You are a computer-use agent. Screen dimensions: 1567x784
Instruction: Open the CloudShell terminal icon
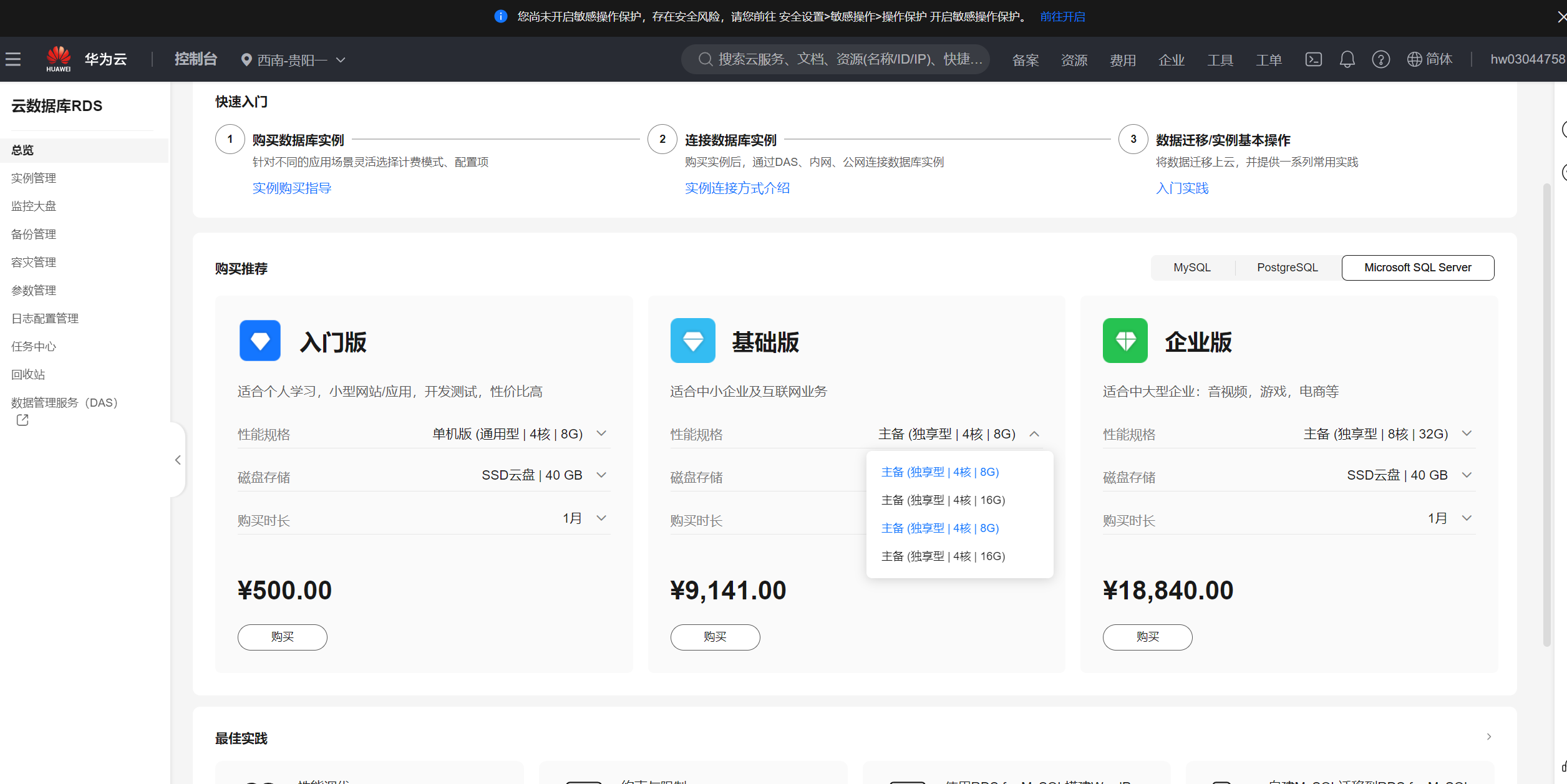1313,59
